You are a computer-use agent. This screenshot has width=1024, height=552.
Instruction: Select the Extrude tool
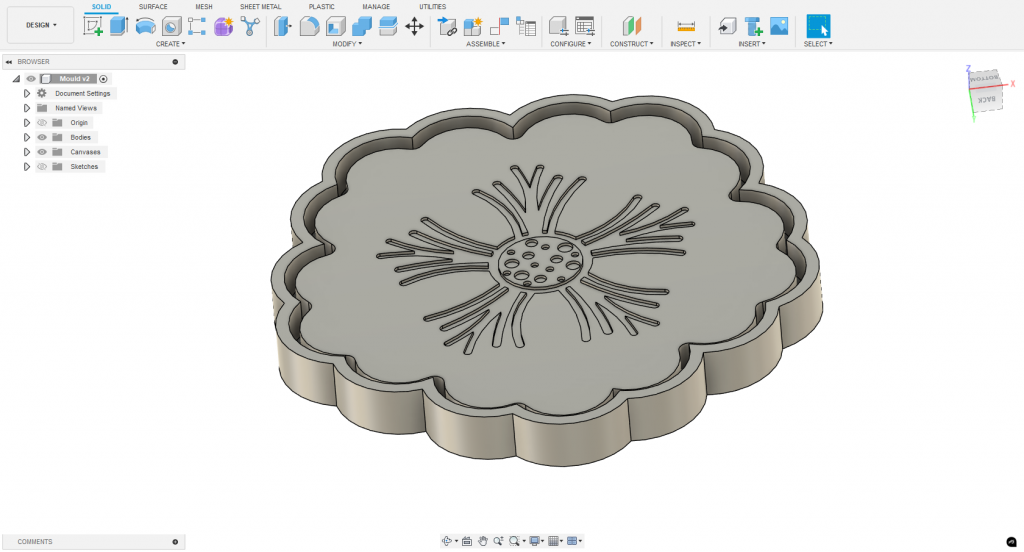coord(119,26)
